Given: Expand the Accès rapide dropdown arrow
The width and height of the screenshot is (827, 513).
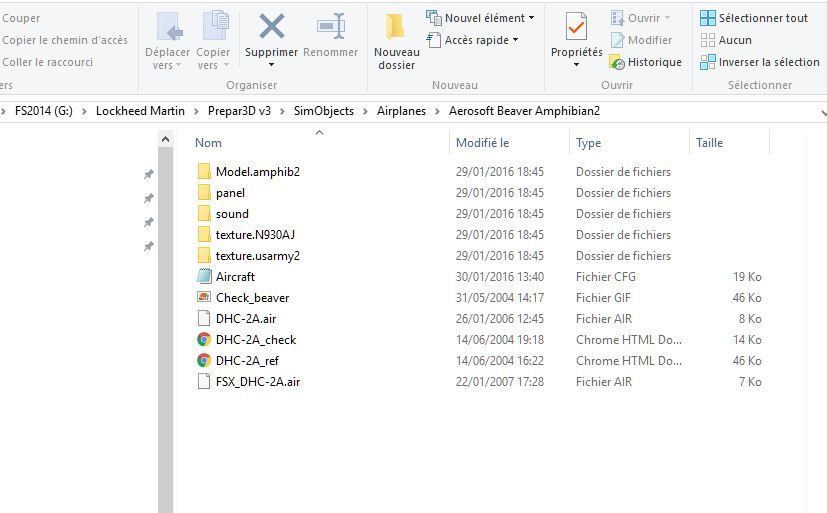Looking at the screenshot, I should coord(515,40).
